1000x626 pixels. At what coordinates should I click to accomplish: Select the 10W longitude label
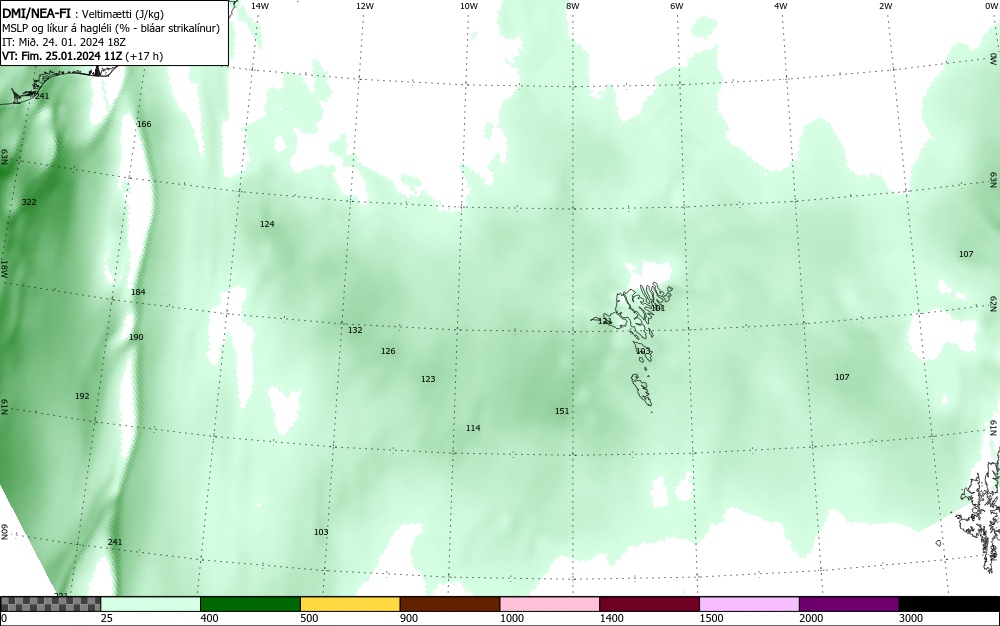pyautogui.click(x=469, y=6)
